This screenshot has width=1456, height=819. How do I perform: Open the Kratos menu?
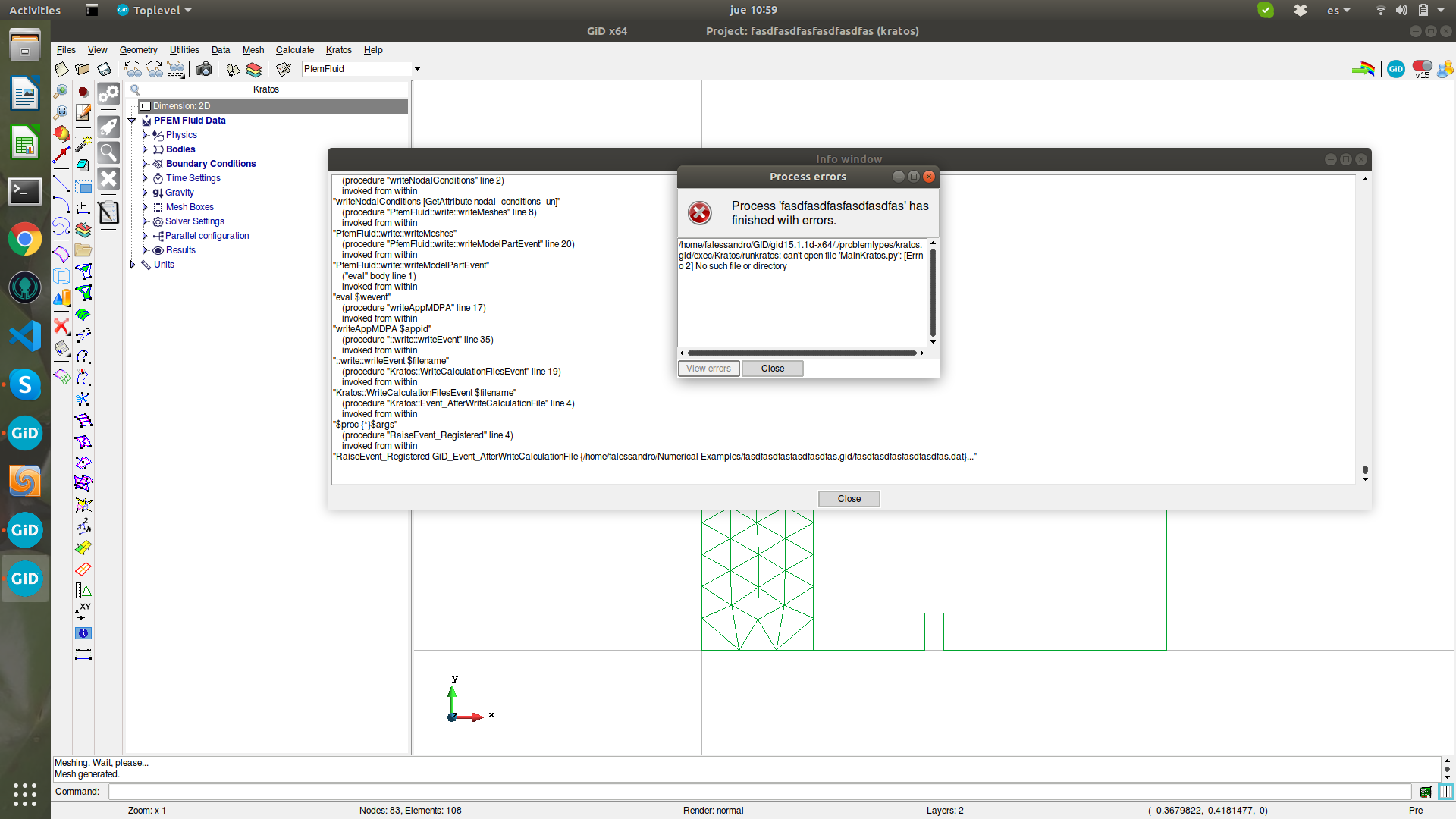point(339,50)
